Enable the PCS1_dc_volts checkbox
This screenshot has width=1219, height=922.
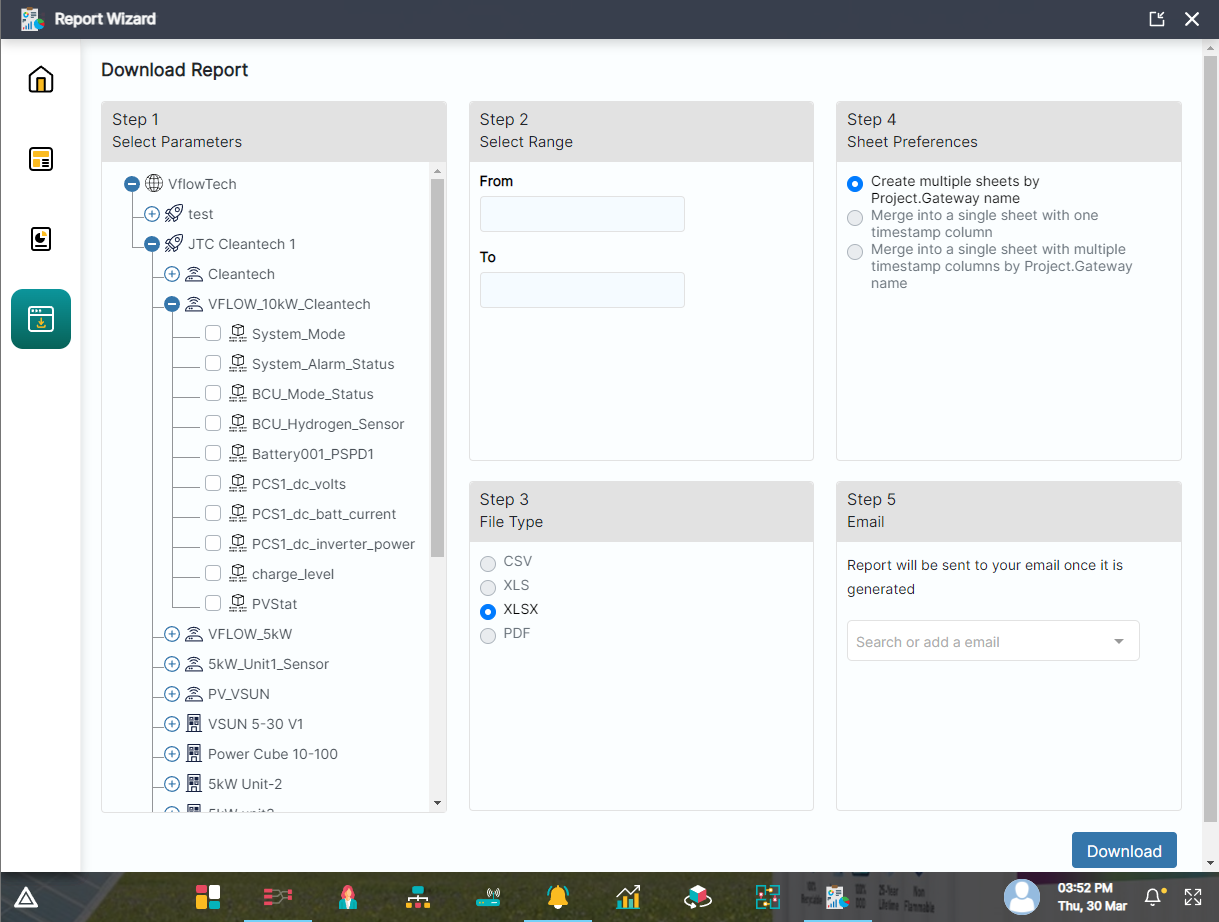[x=213, y=484]
